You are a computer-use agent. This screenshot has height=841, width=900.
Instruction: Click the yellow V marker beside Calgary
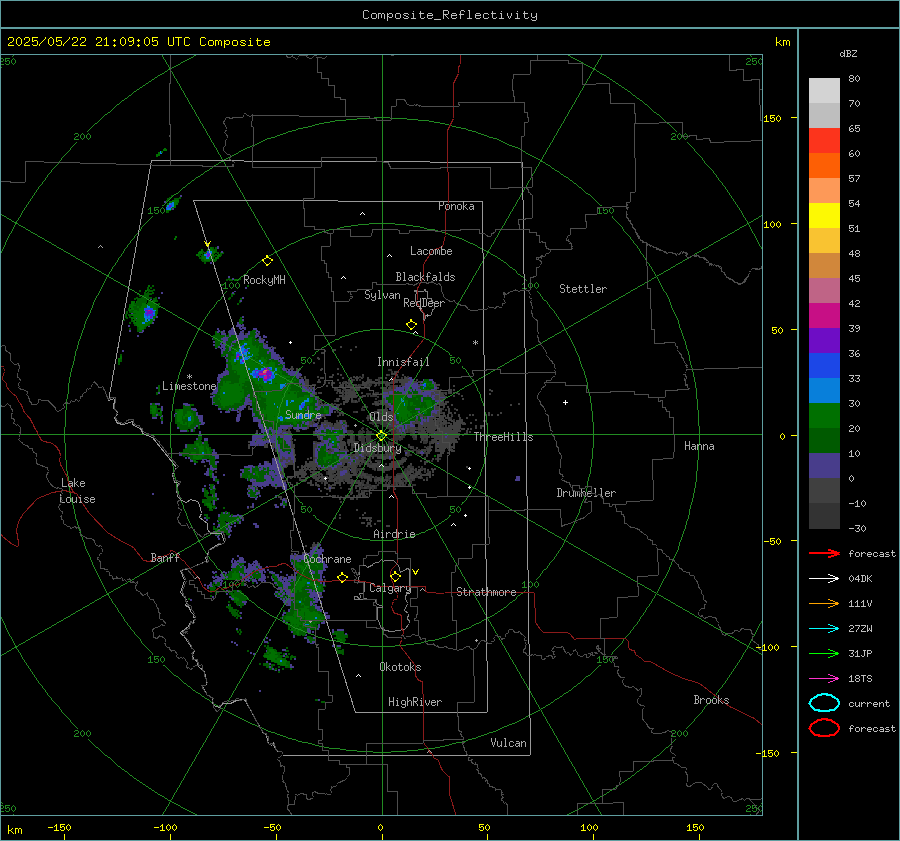click(416, 572)
